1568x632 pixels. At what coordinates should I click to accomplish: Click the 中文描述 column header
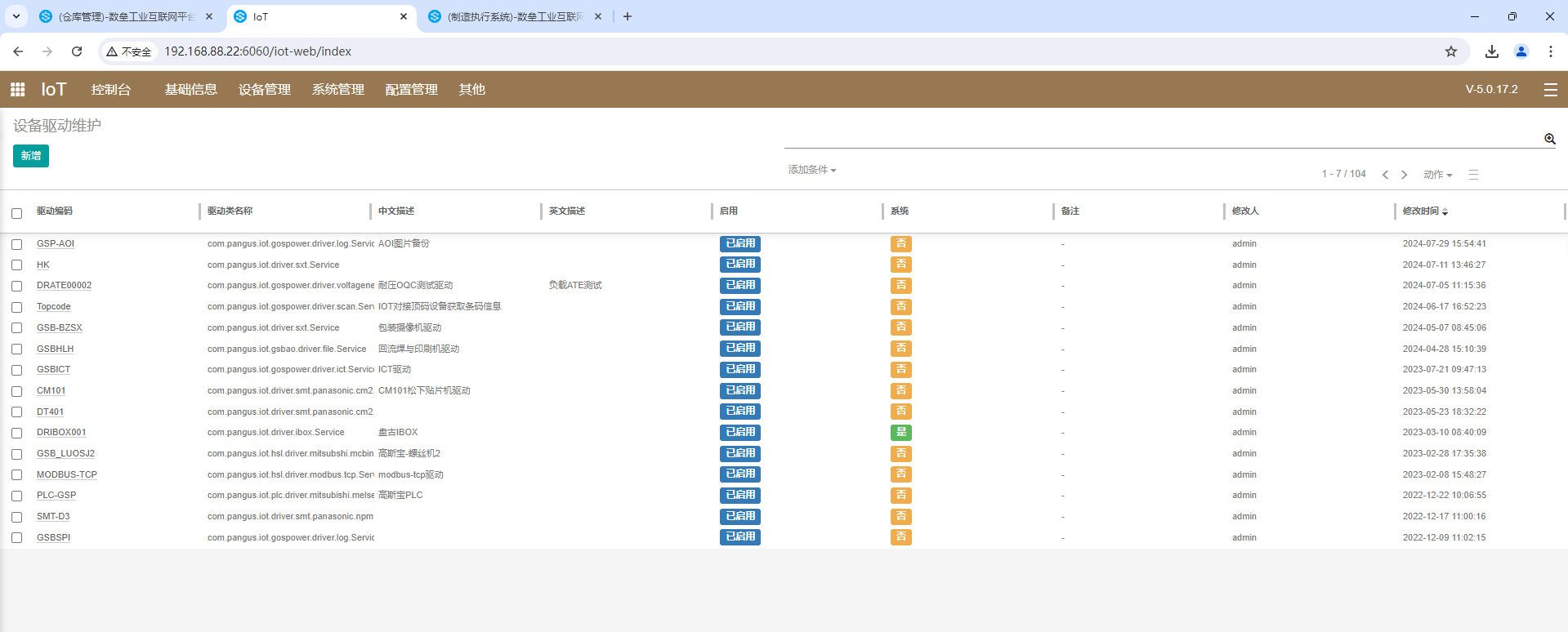pos(396,211)
